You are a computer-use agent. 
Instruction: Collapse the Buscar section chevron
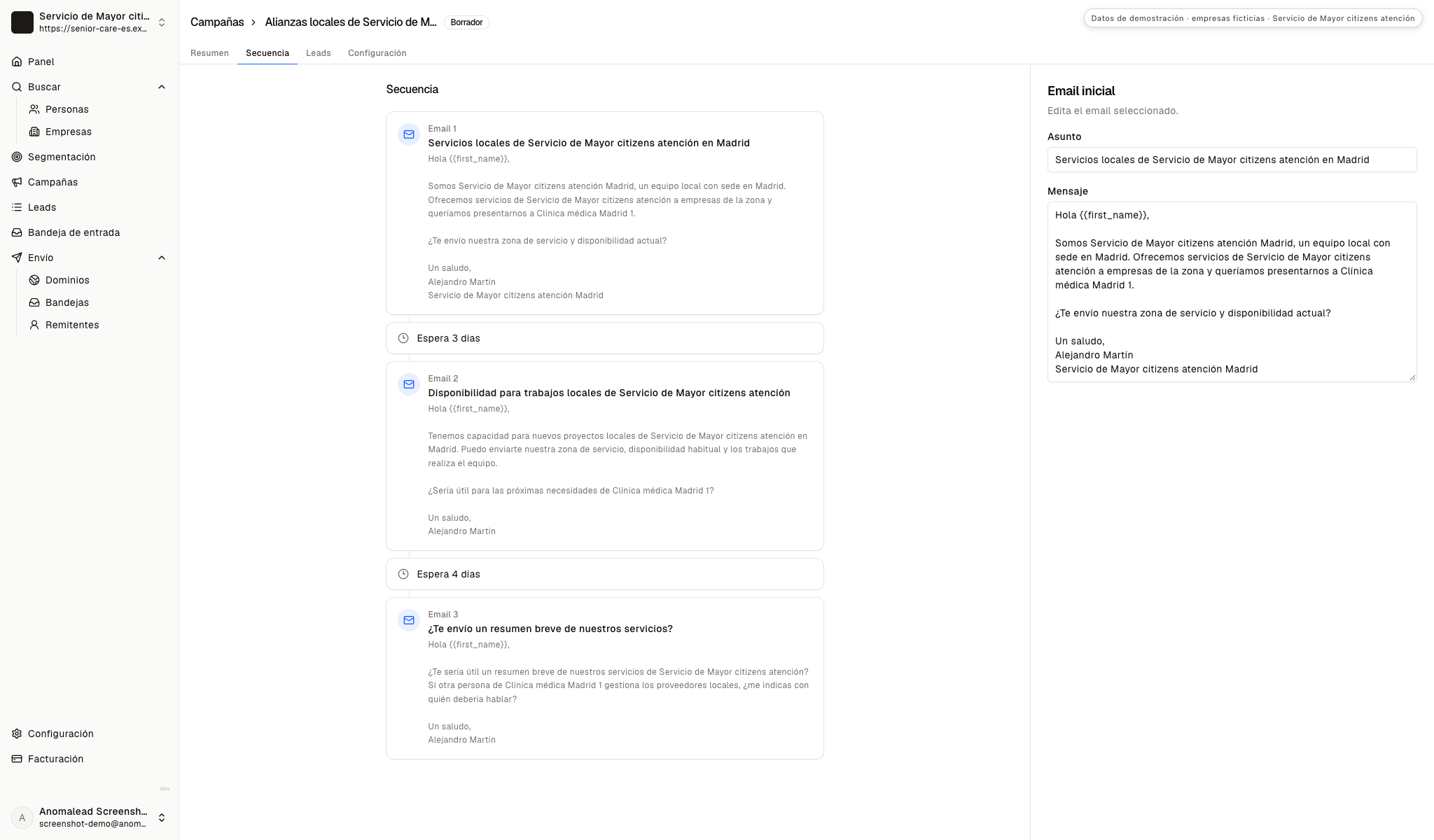(x=162, y=87)
